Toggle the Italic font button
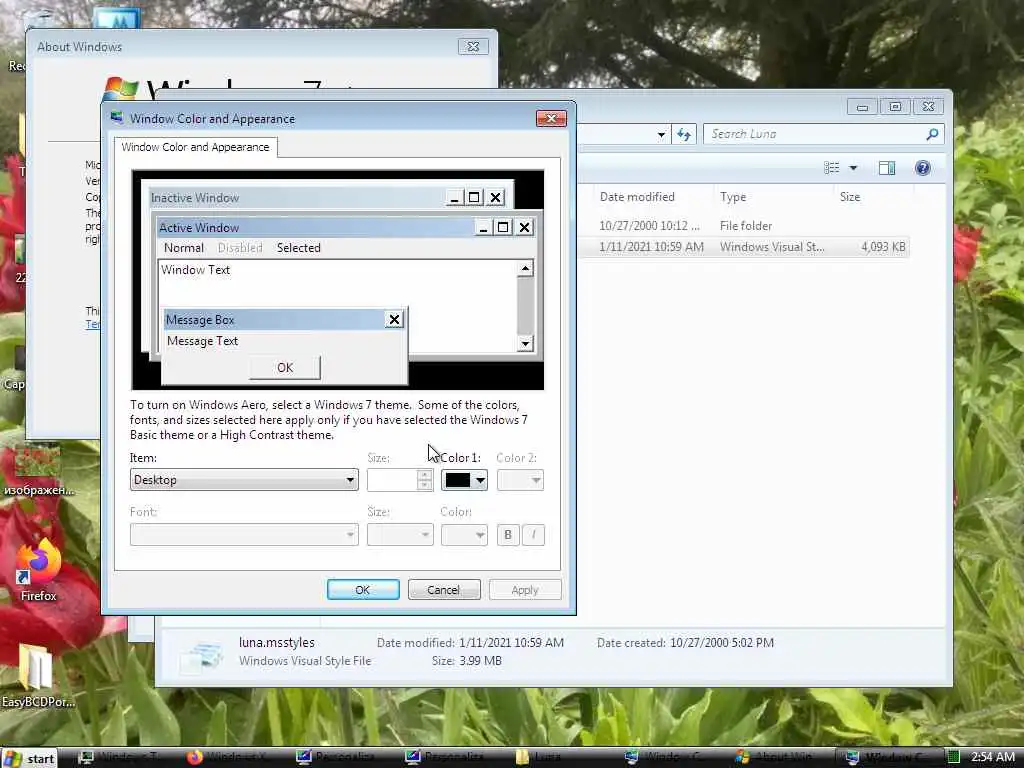1024x768 pixels. tap(533, 535)
